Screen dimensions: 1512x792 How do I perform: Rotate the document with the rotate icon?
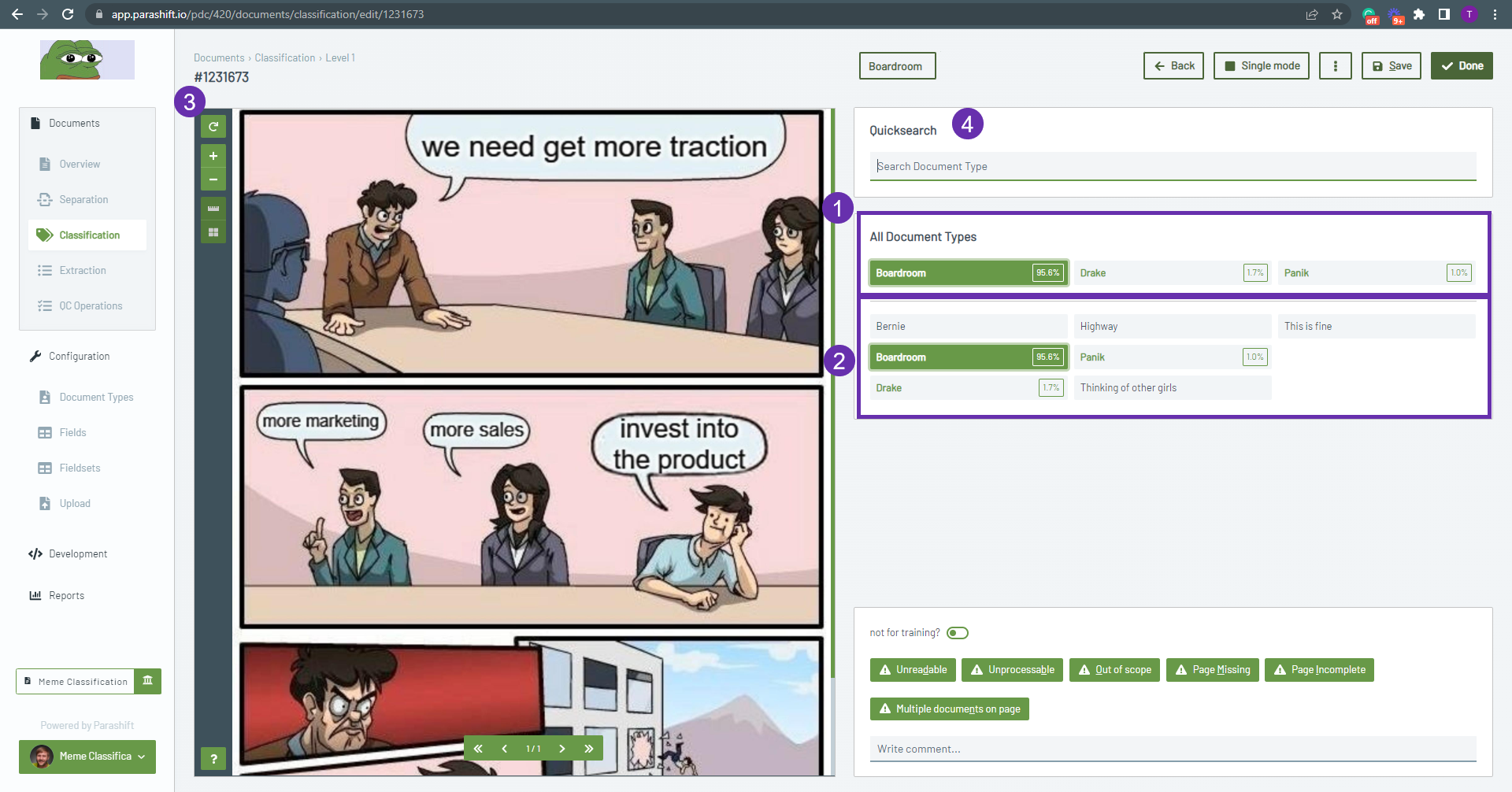tap(213, 126)
